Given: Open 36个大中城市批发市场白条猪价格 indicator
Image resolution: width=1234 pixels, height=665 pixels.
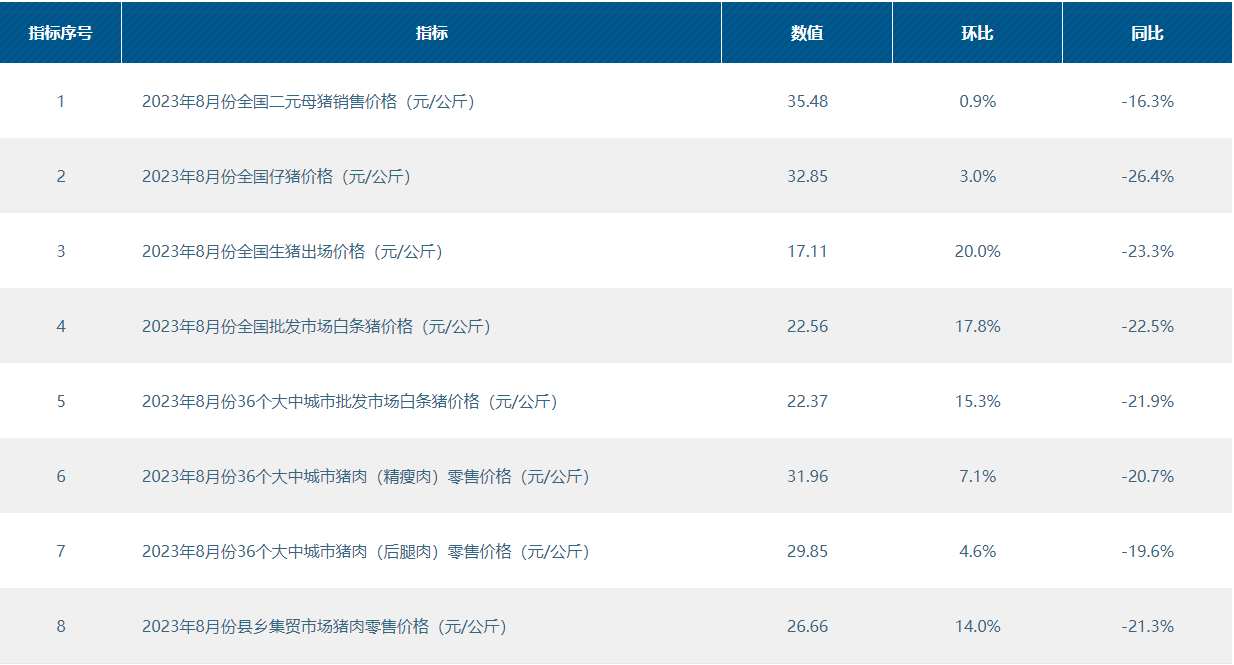Looking at the screenshot, I should pyautogui.click(x=349, y=401).
